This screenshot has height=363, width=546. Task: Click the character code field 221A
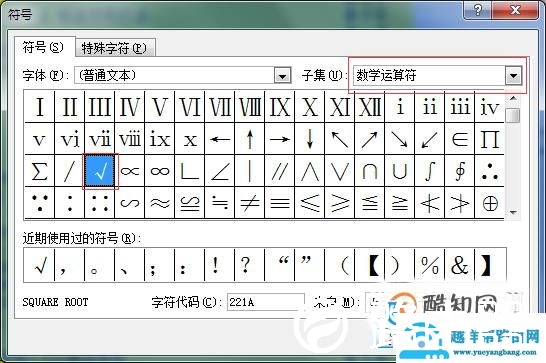266,302
